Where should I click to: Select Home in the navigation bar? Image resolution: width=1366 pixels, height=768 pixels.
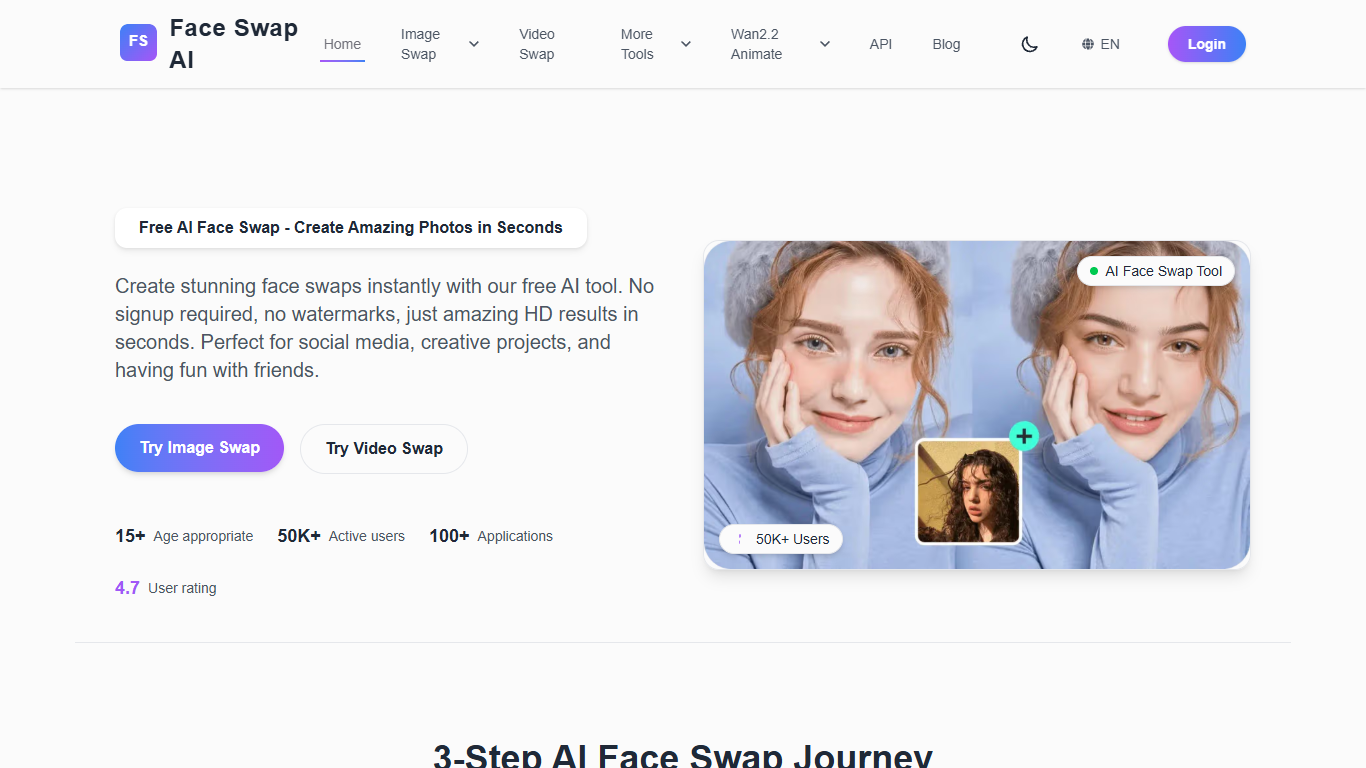[342, 44]
